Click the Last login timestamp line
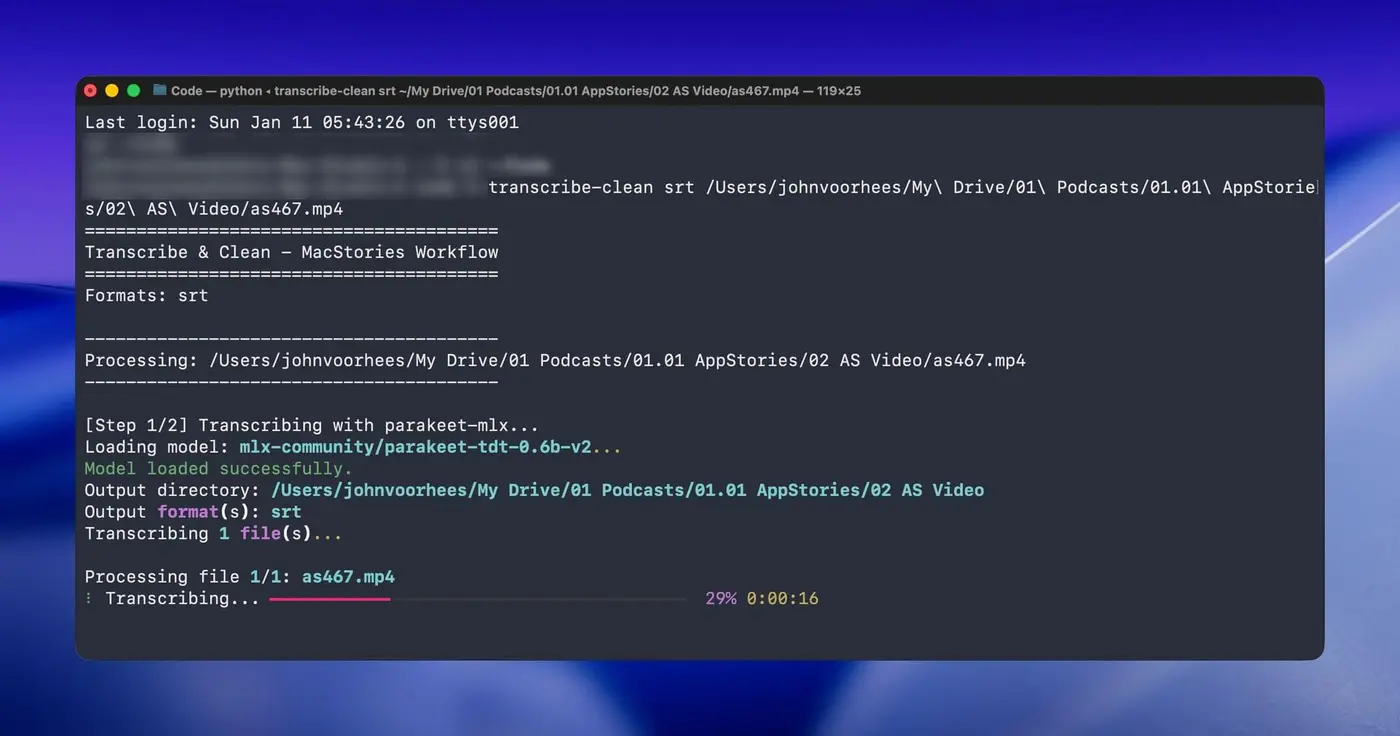Screen dimensions: 1400x736 300,121
